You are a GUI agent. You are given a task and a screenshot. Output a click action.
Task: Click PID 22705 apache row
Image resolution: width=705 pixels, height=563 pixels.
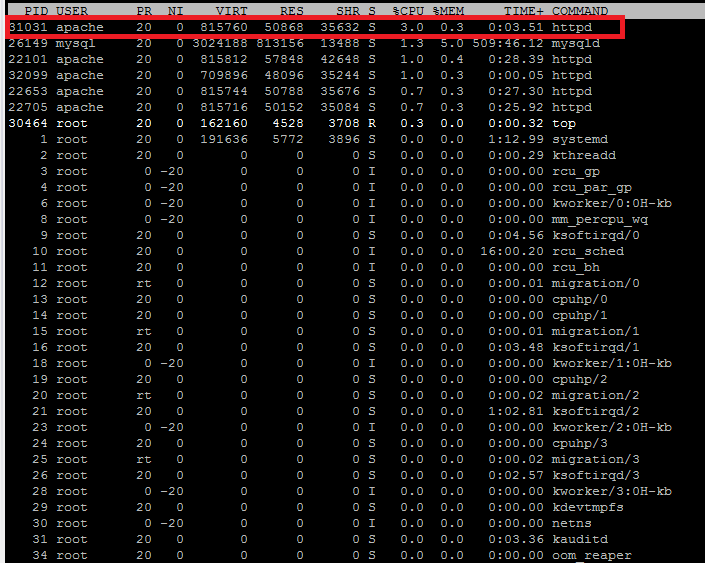coord(28,107)
